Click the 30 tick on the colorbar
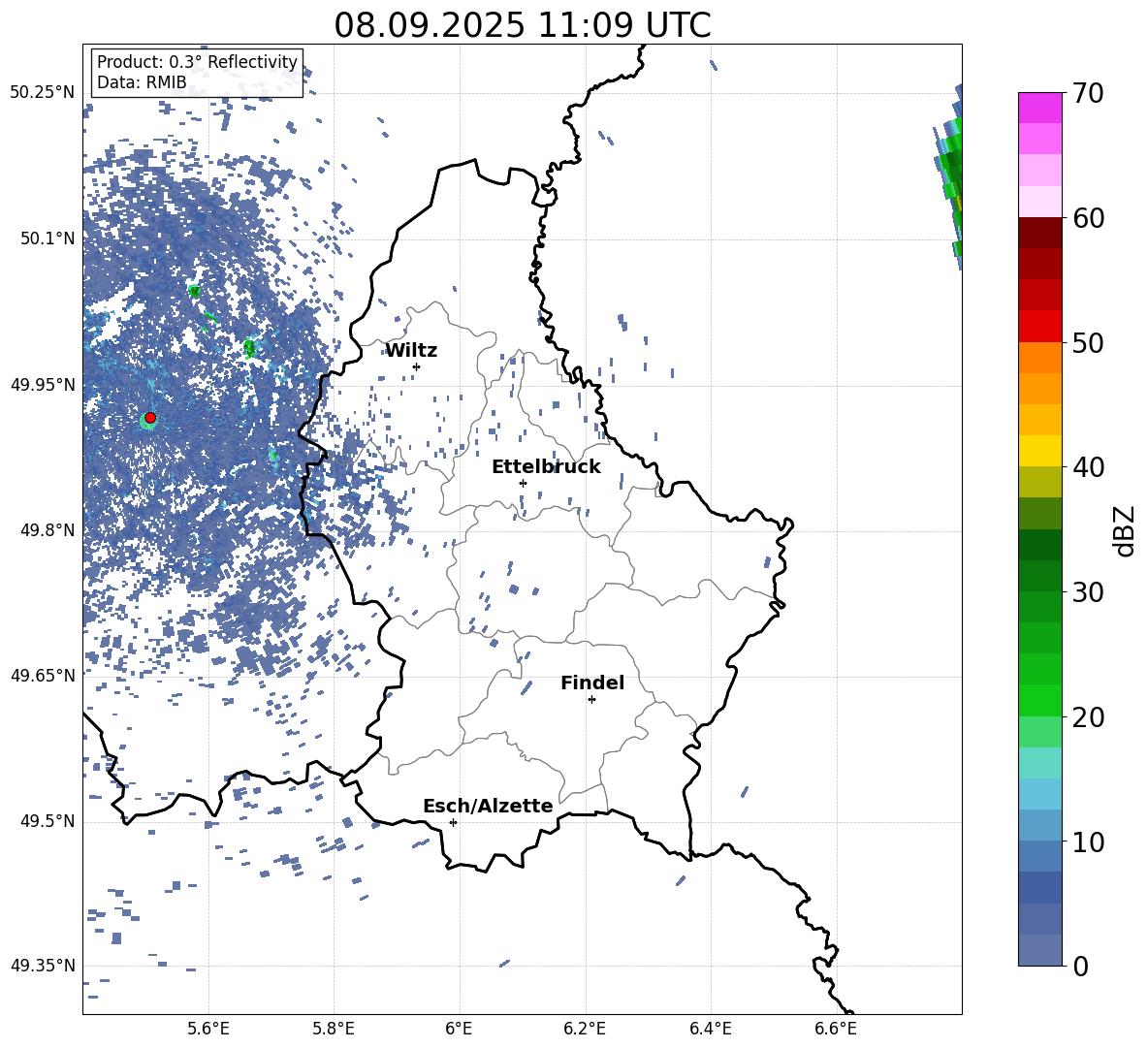Screen dimensions: 1148x1048 point(1088,592)
